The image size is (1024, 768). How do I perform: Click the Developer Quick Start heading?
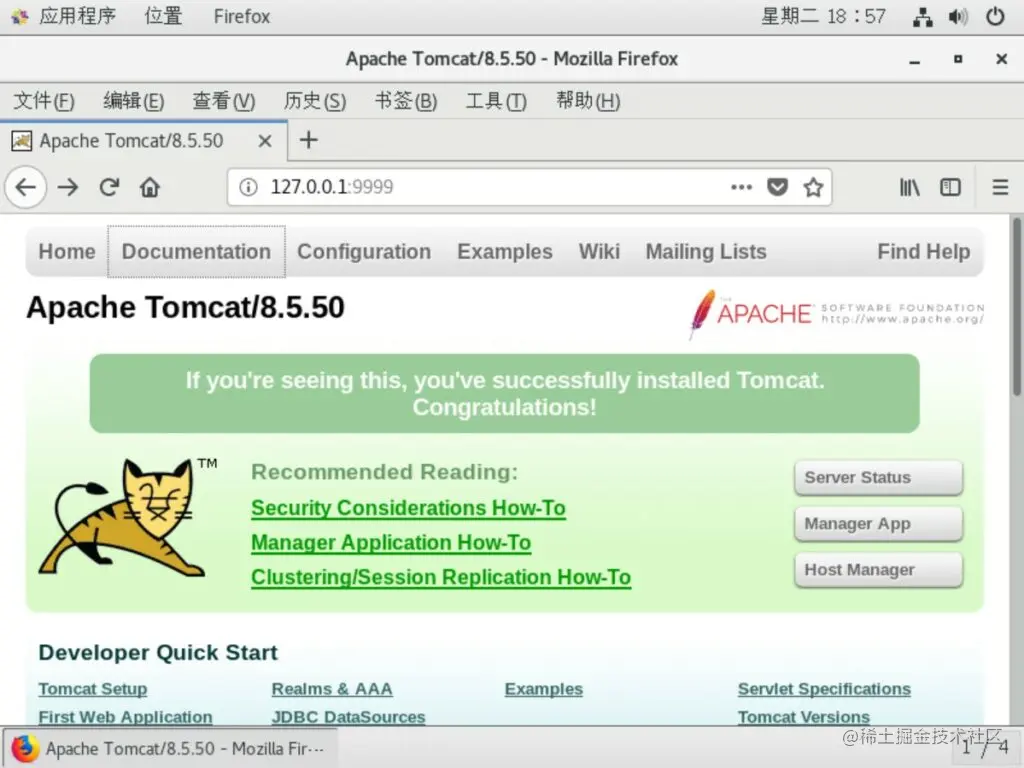point(158,652)
